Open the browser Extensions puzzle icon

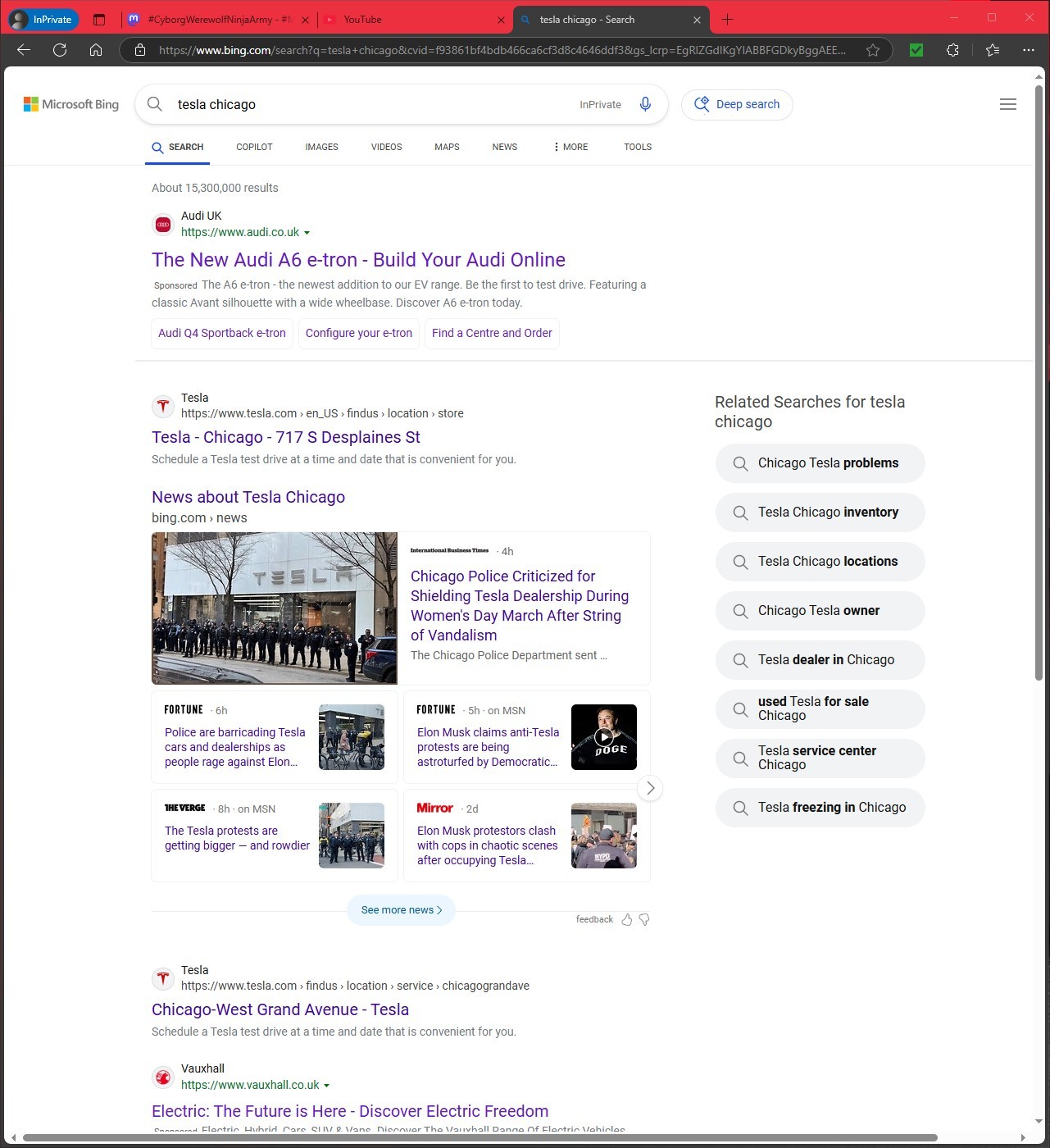click(x=952, y=50)
